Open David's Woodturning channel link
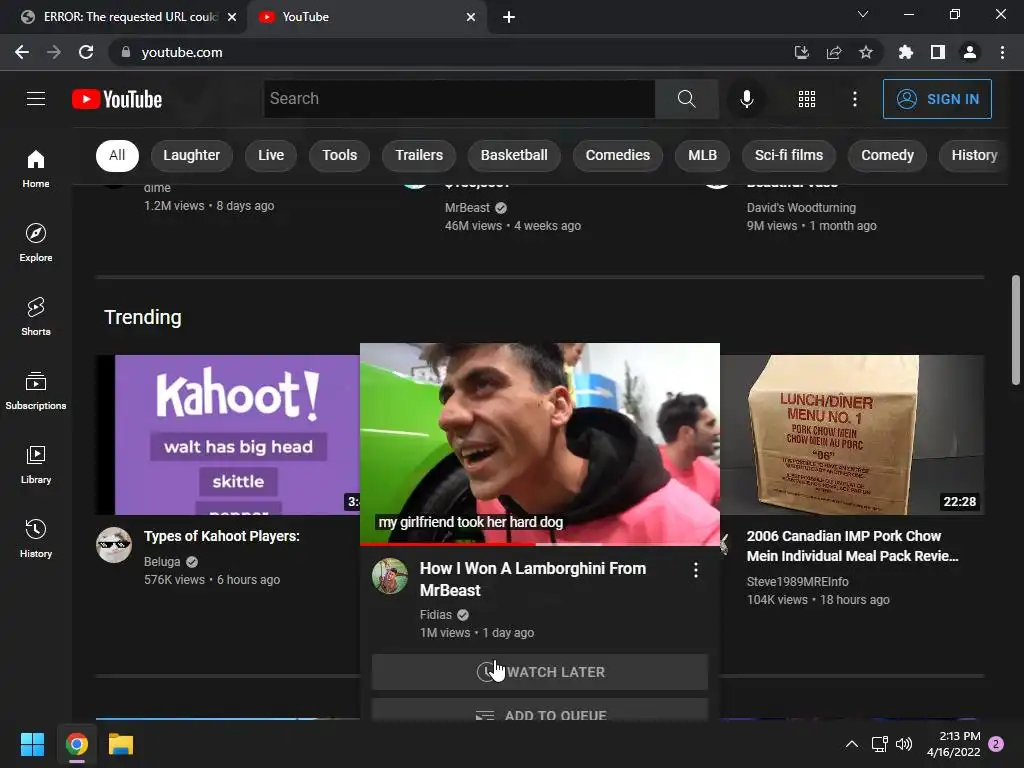Image resolution: width=1024 pixels, height=768 pixels. [x=801, y=208]
